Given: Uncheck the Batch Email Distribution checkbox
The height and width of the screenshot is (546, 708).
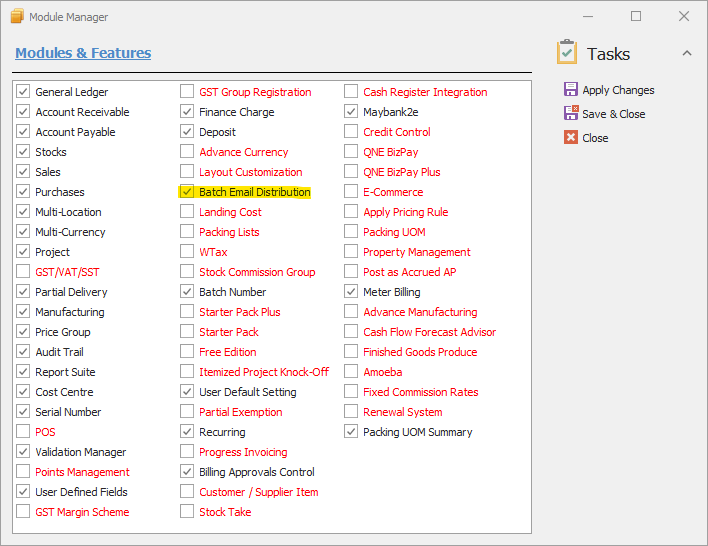Looking at the screenshot, I should point(187,191).
